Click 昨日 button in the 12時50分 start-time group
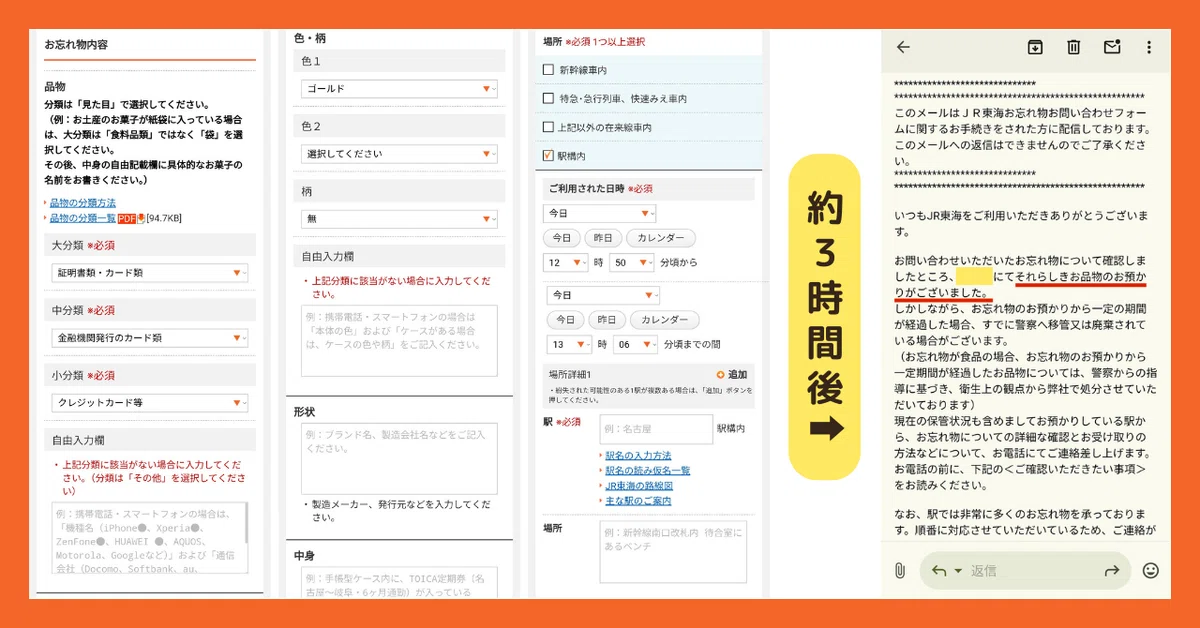 click(x=603, y=238)
